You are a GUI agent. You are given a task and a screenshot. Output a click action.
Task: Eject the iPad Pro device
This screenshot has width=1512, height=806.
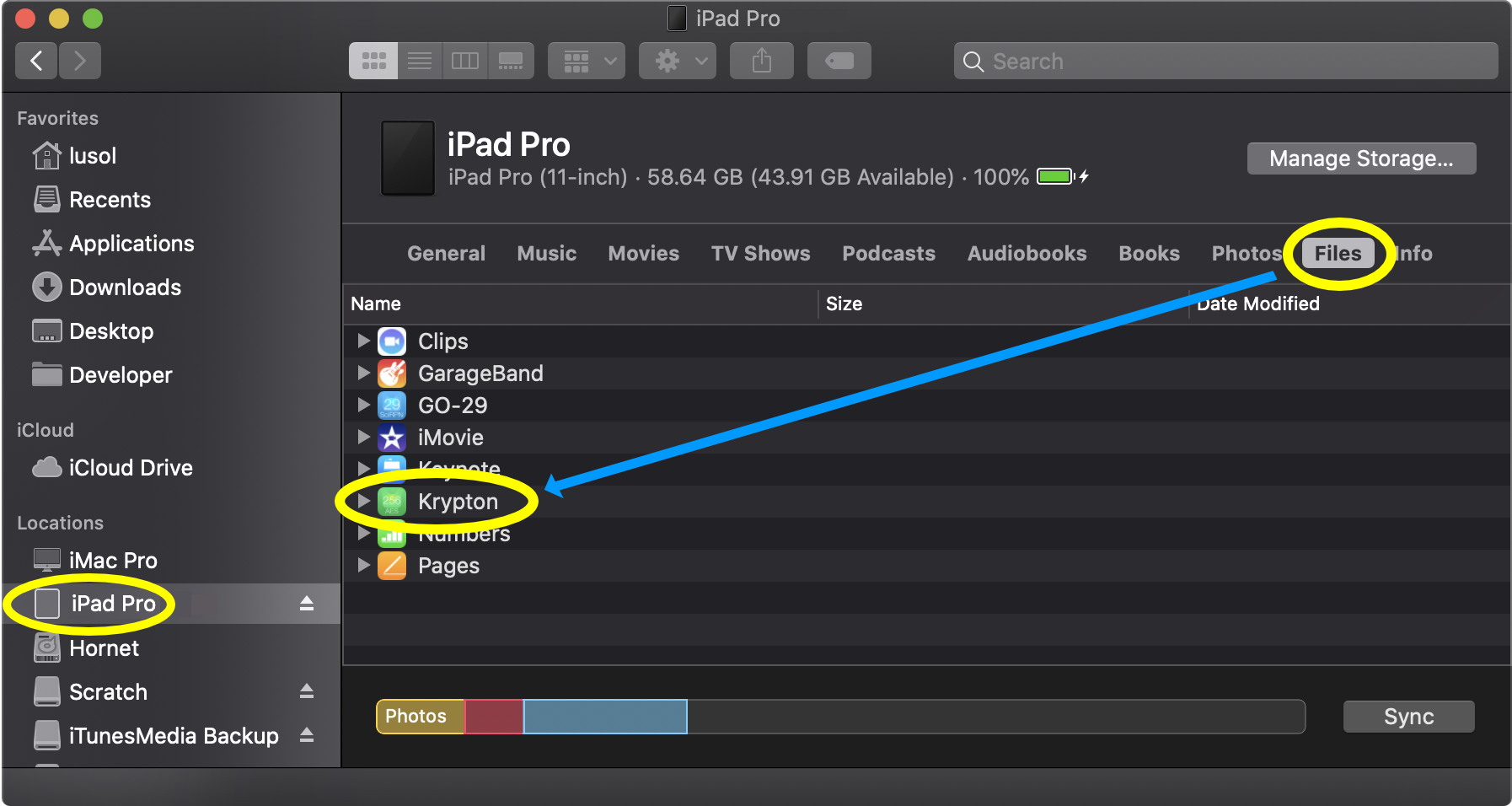click(x=307, y=604)
